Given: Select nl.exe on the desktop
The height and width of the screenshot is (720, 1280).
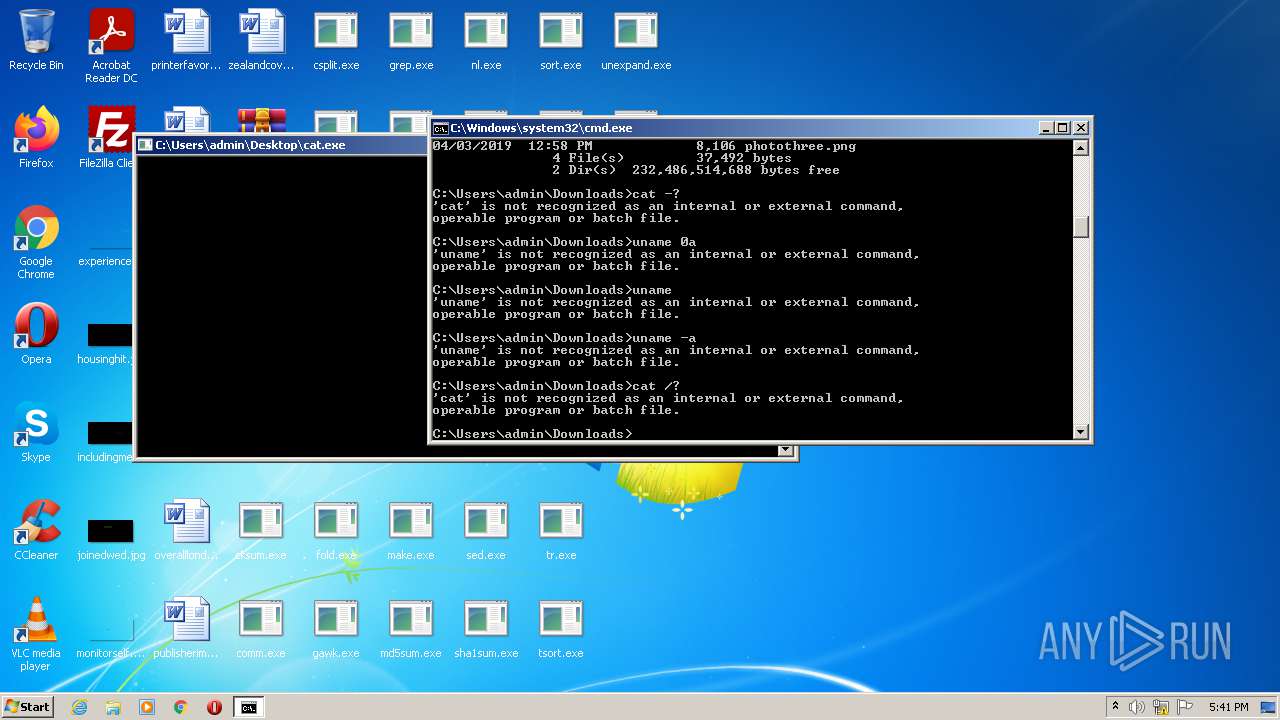Looking at the screenshot, I should (486, 40).
